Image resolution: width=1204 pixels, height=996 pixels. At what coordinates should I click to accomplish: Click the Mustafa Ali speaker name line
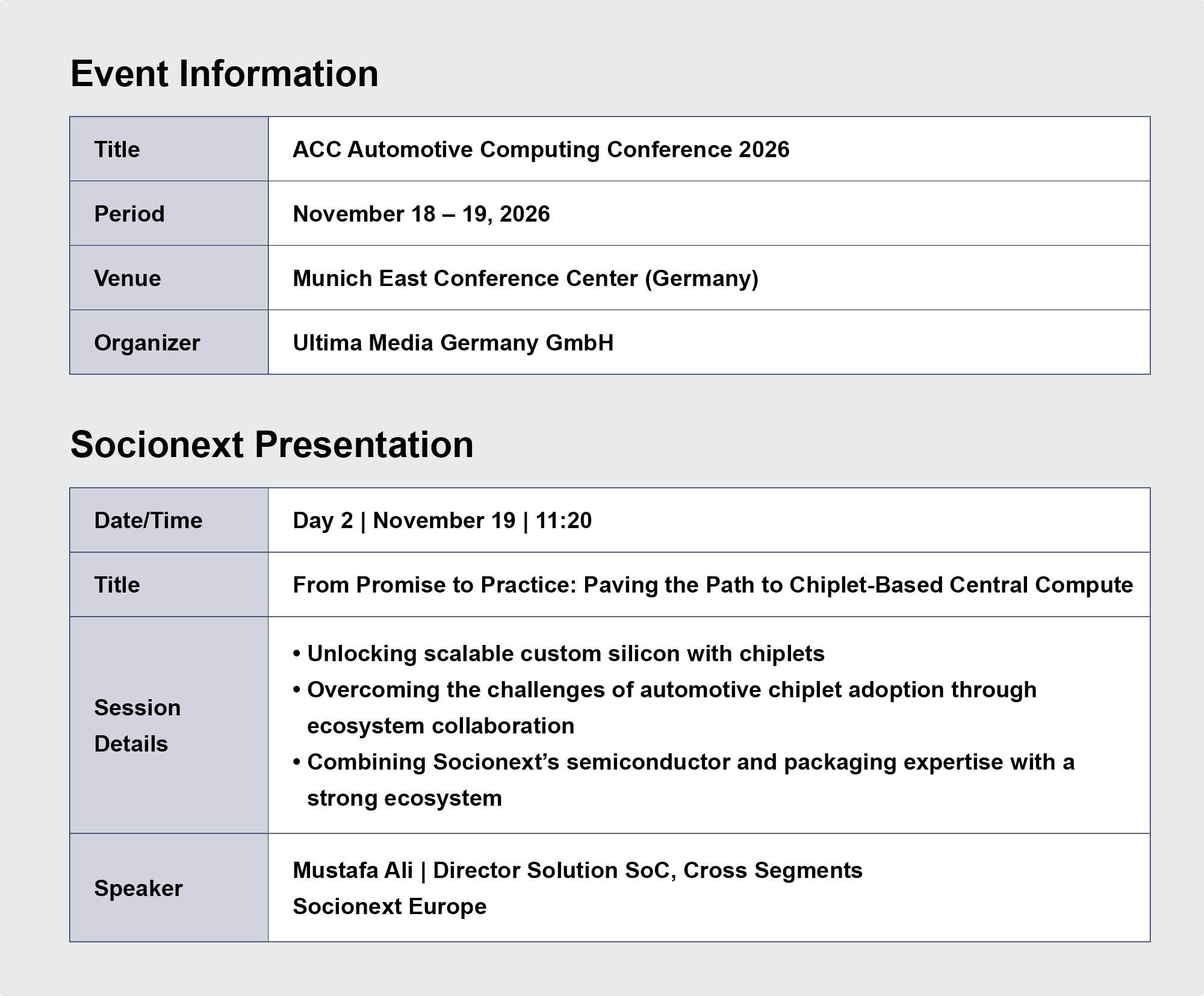pos(577,870)
